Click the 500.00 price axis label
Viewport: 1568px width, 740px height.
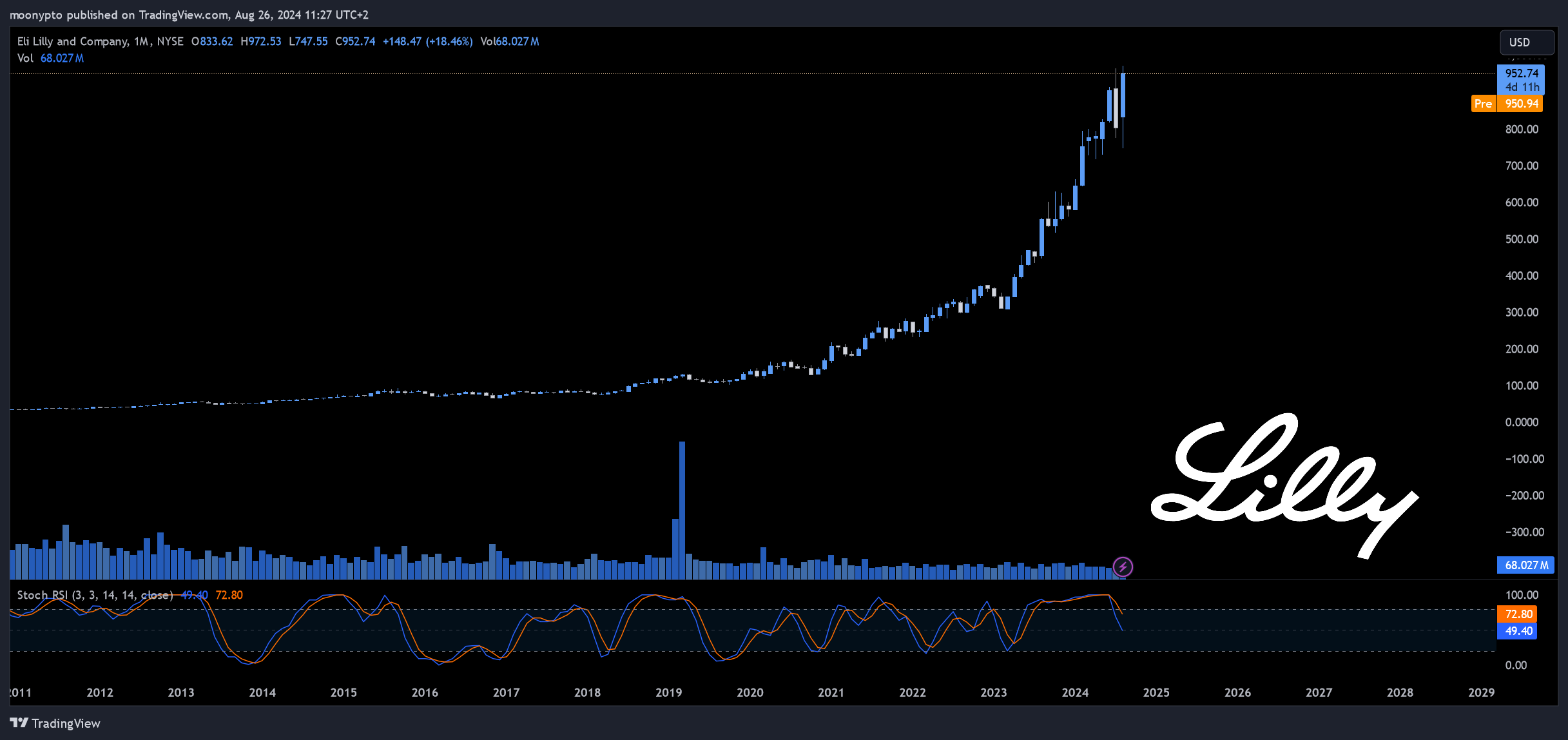[x=1522, y=239]
